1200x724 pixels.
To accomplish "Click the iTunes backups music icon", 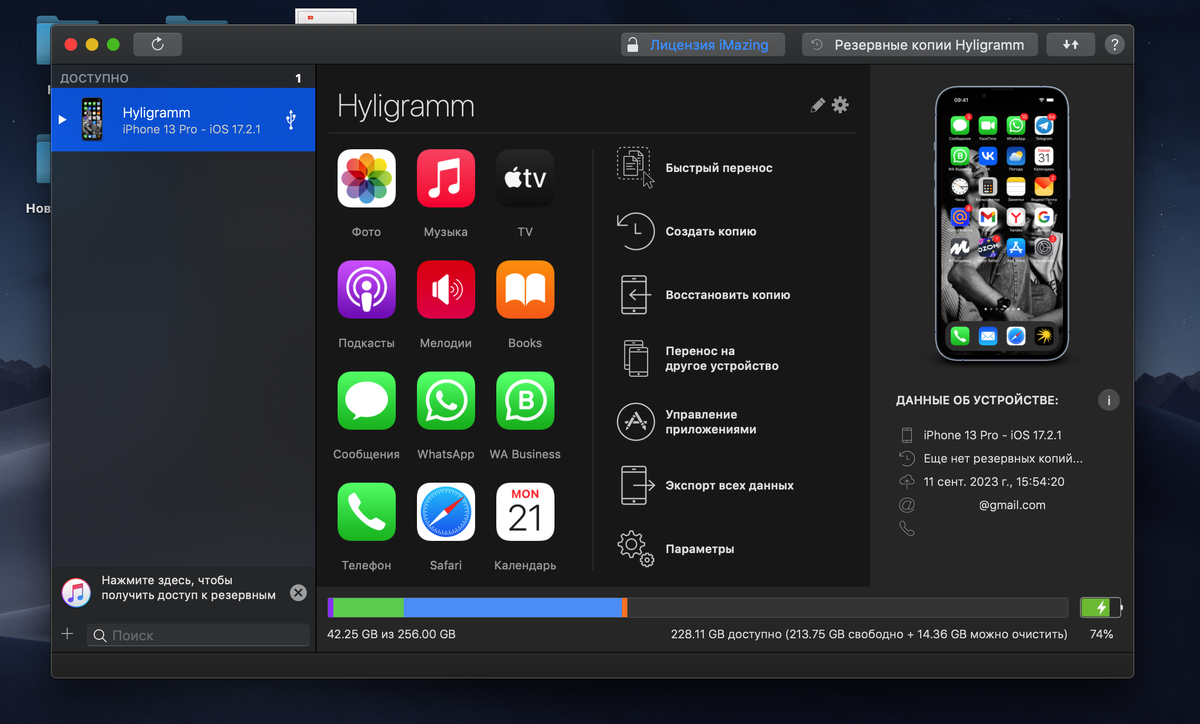I will [x=76, y=593].
